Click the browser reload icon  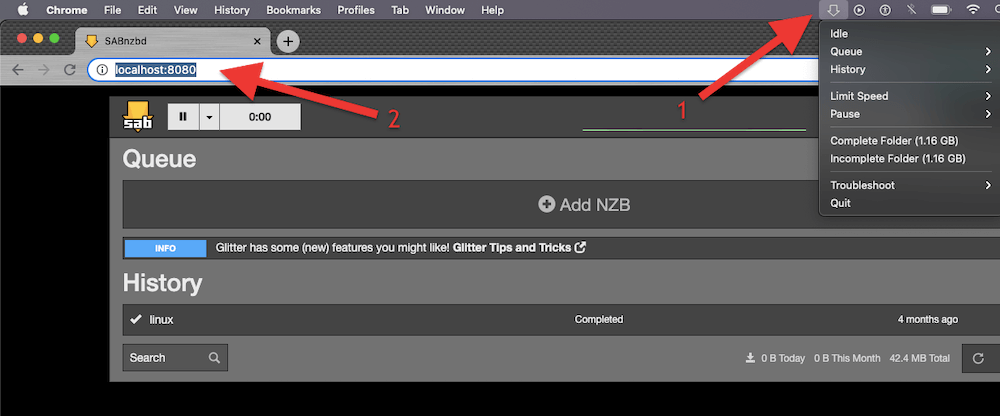[69, 70]
